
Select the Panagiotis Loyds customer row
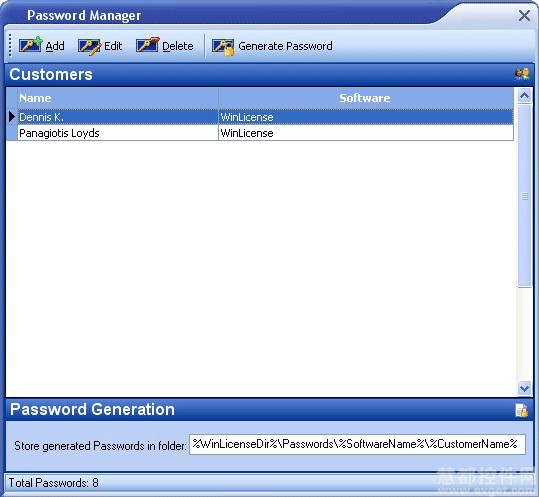coord(260,133)
